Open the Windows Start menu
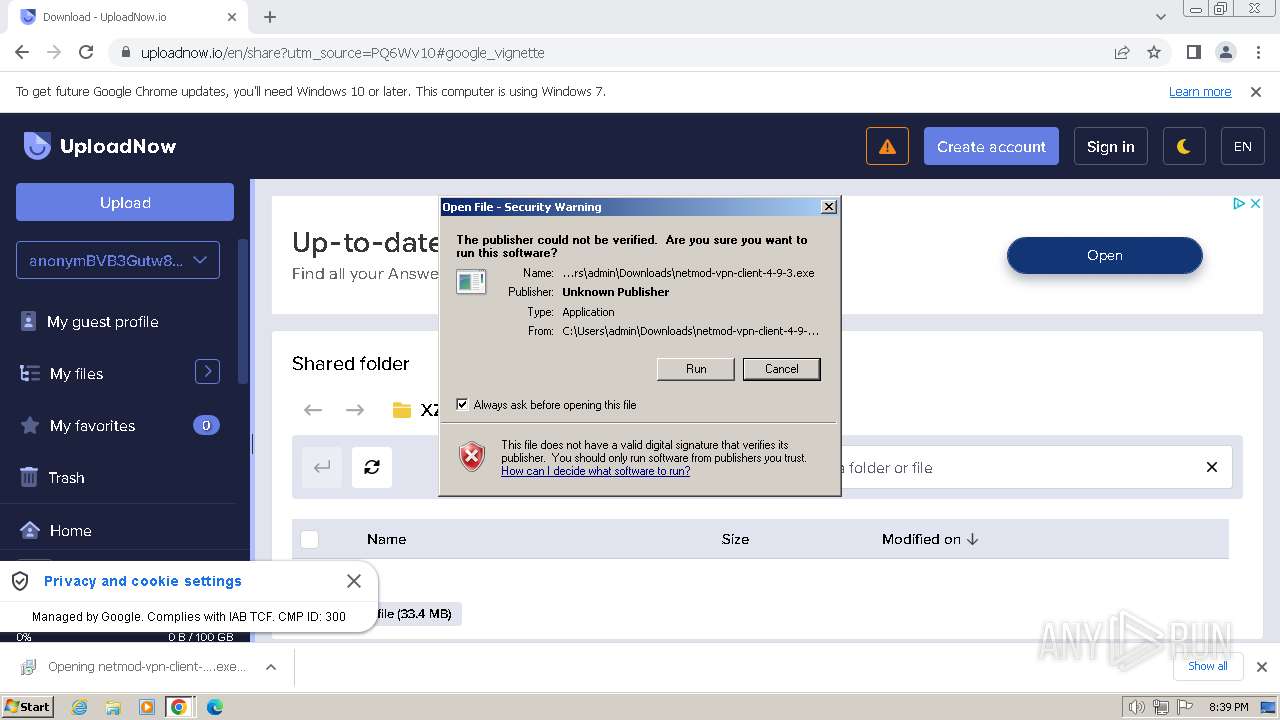Screen dimensions: 1280x720 click(x=28, y=706)
